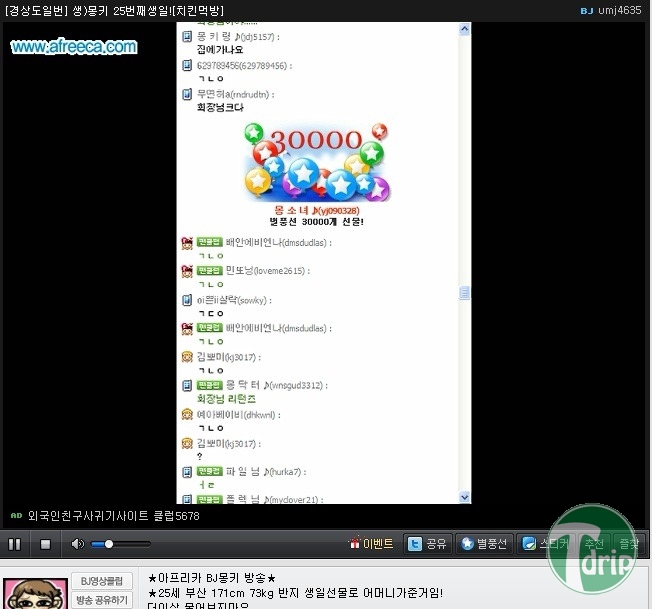652x609 pixels.
Task: Open the 스티커 sticker button
Action: click(546, 544)
